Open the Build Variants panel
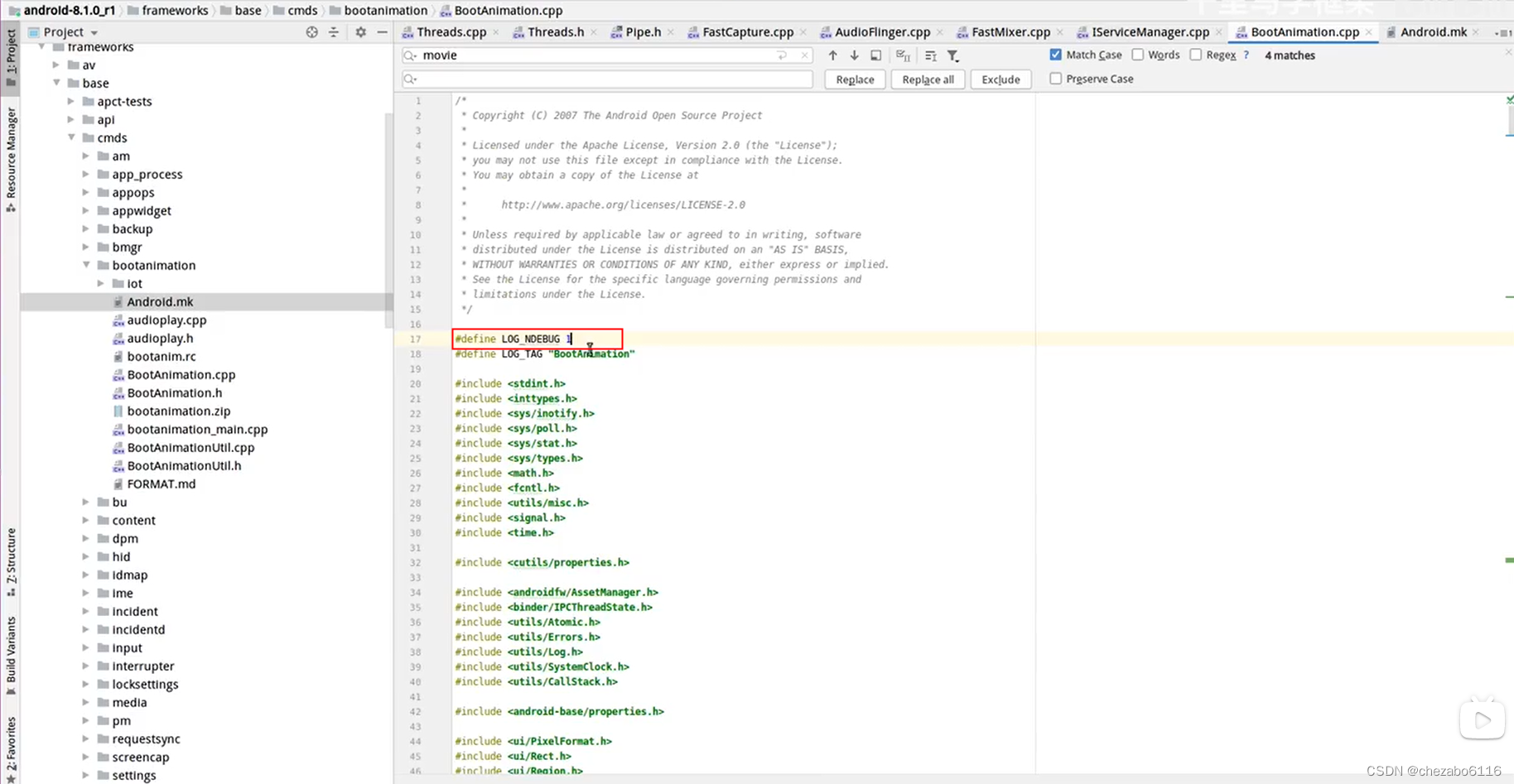Screen dimensions: 1514x784 [x=11, y=654]
